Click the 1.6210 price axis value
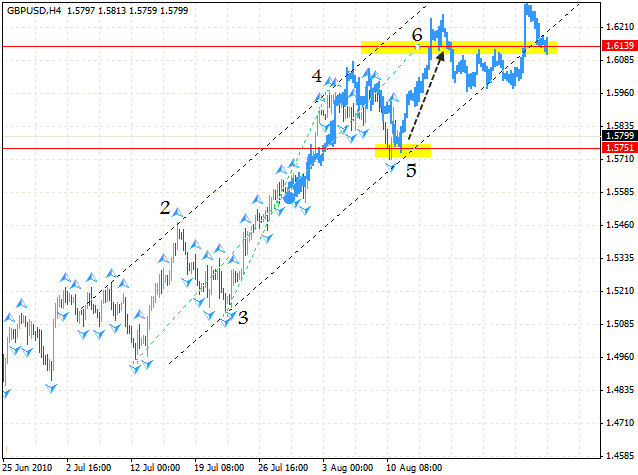The image size is (638, 475). coord(620,27)
